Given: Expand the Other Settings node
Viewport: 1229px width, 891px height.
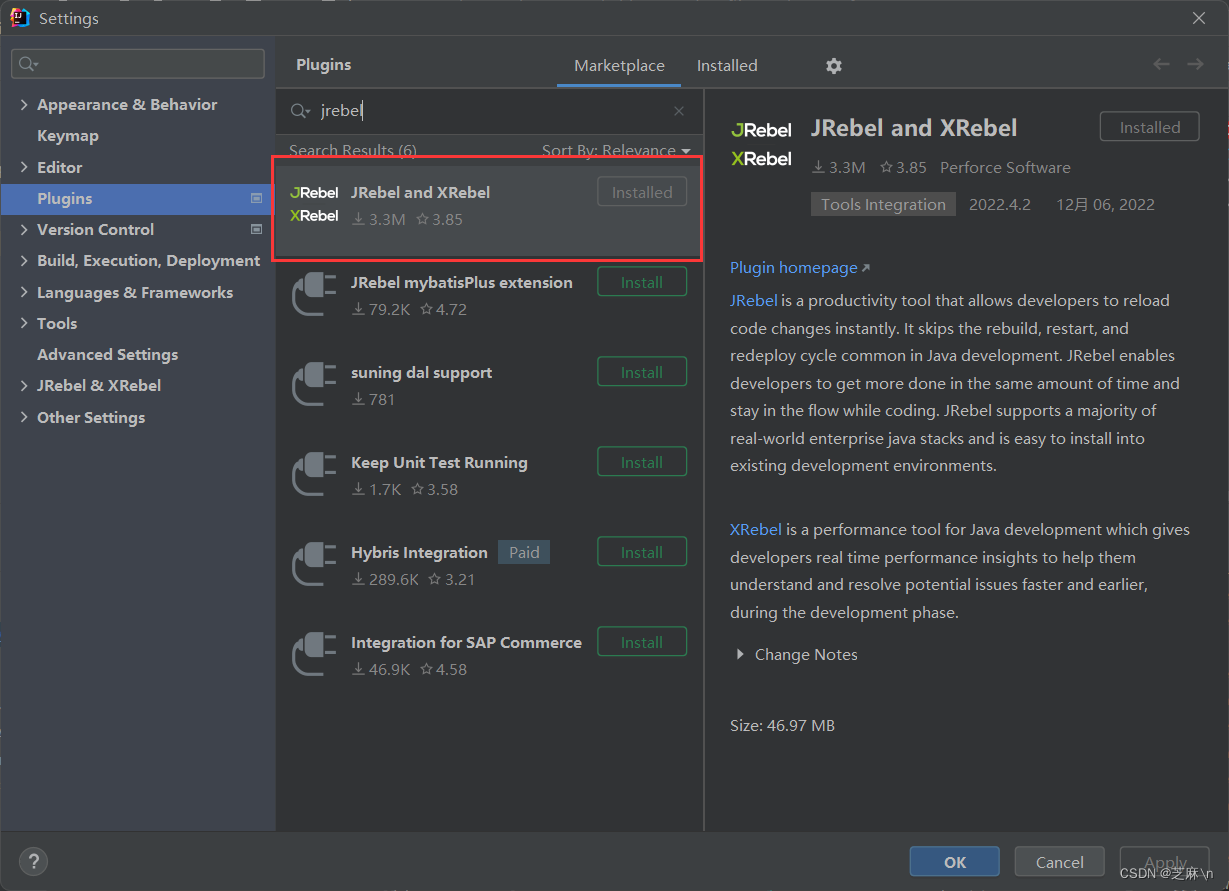Looking at the screenshot, I should pos(24,417).
